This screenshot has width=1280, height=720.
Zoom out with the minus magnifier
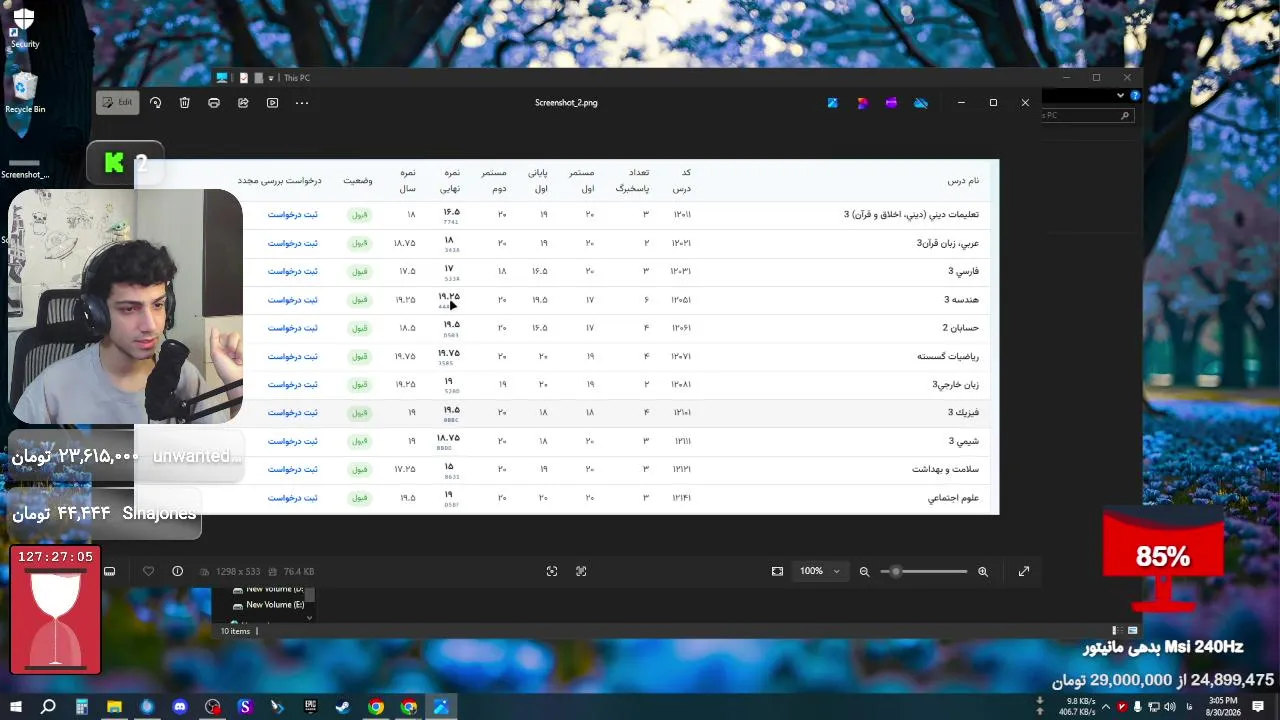(x=865, y=571)
